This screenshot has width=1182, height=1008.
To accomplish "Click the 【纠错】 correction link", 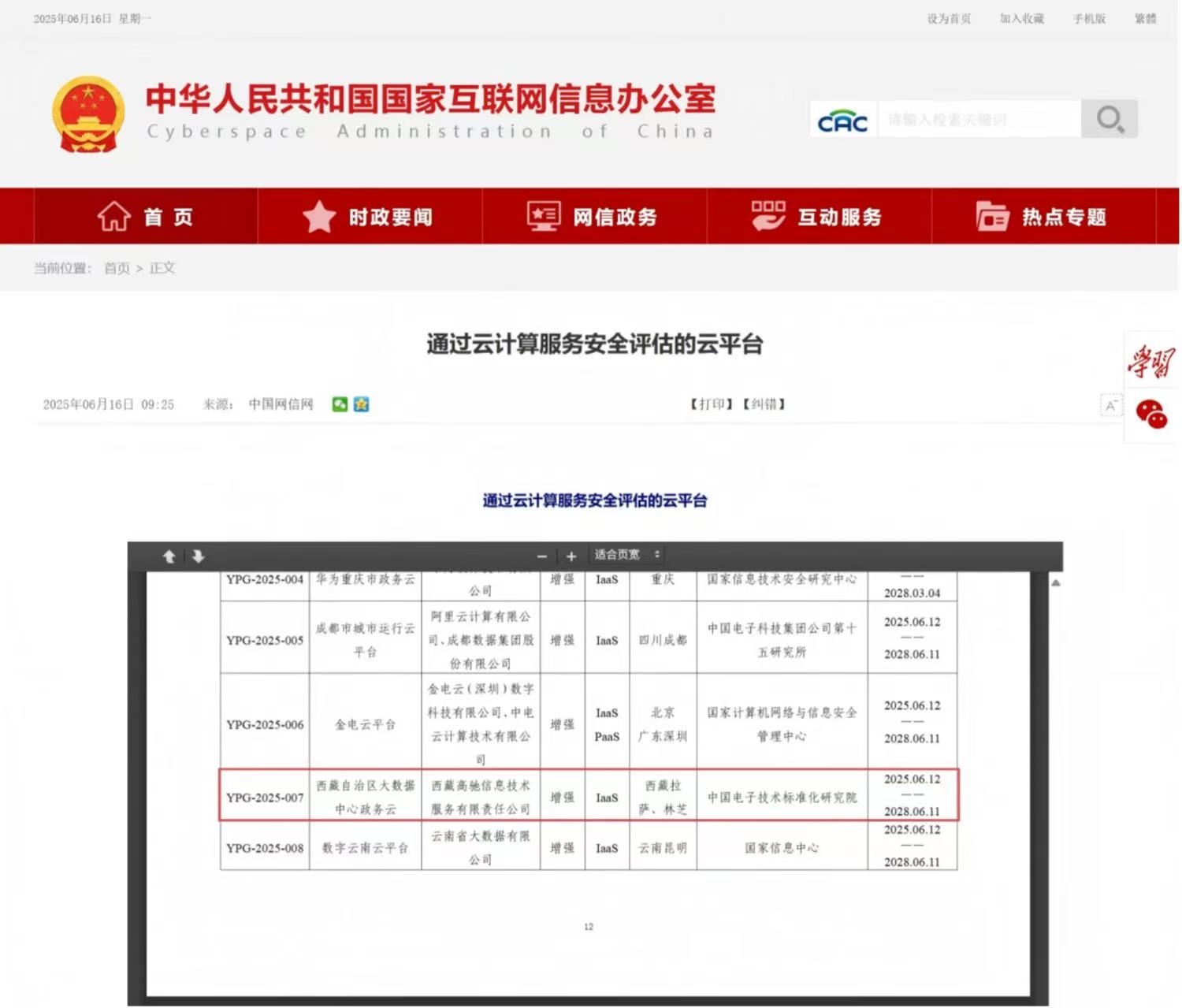I will [763, 404].
